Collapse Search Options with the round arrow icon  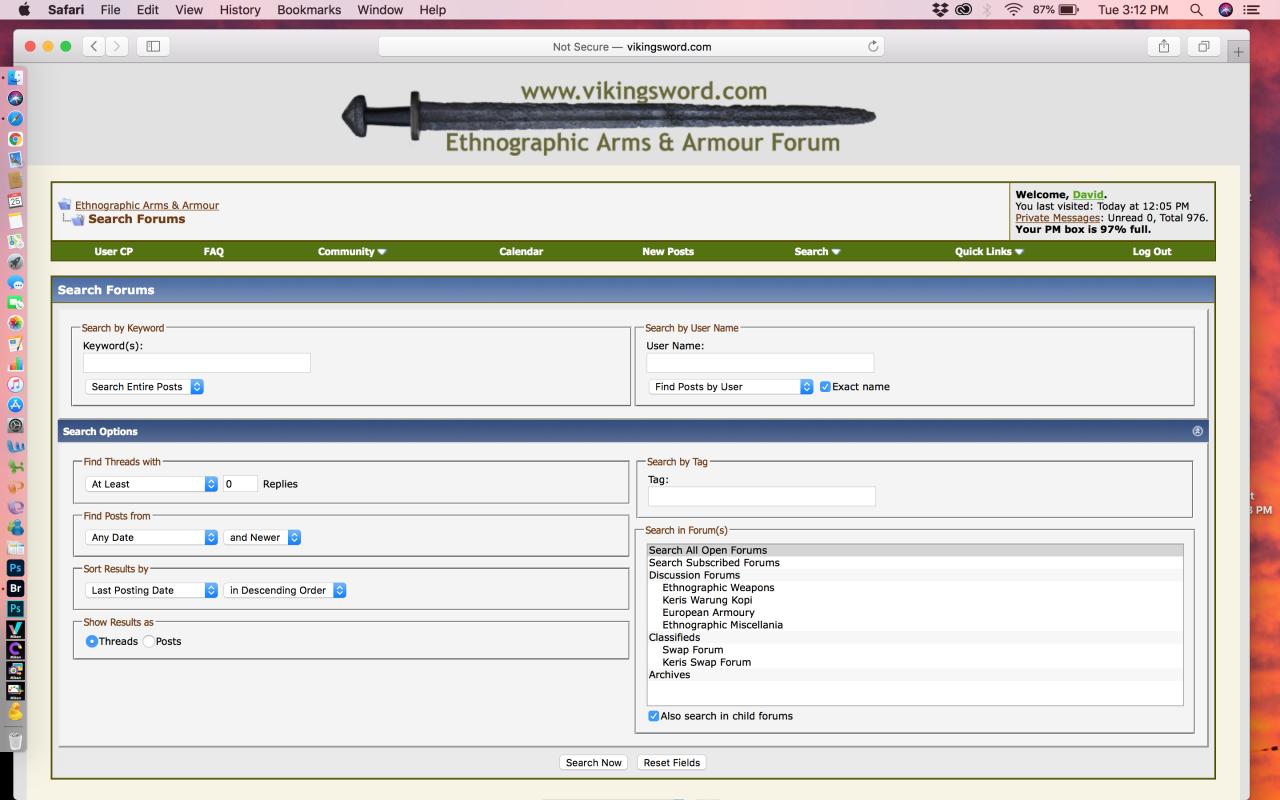[1197, 431]
